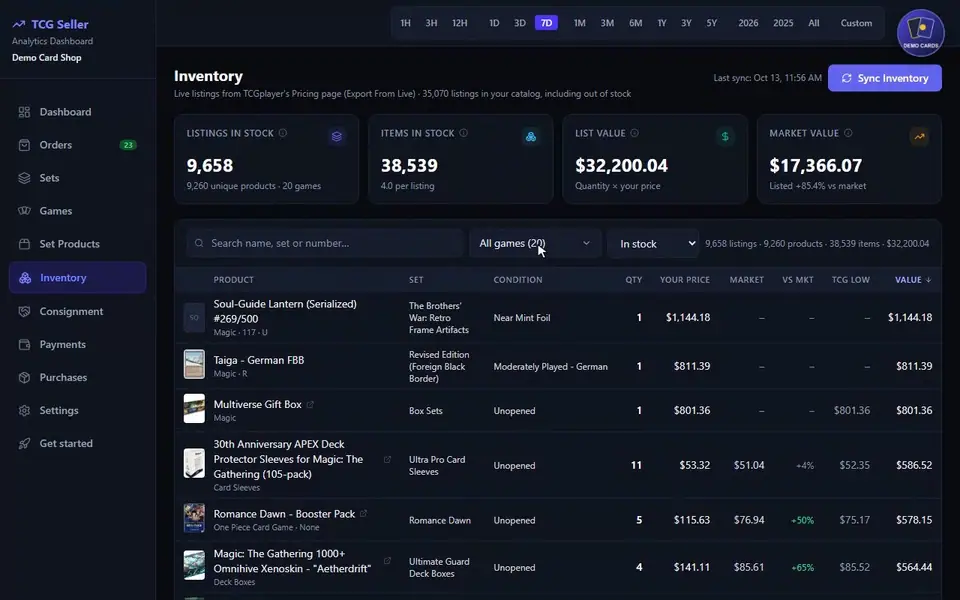Select the 12H time range
Viewport: 960px width, 600px height.
click(460, 23)
